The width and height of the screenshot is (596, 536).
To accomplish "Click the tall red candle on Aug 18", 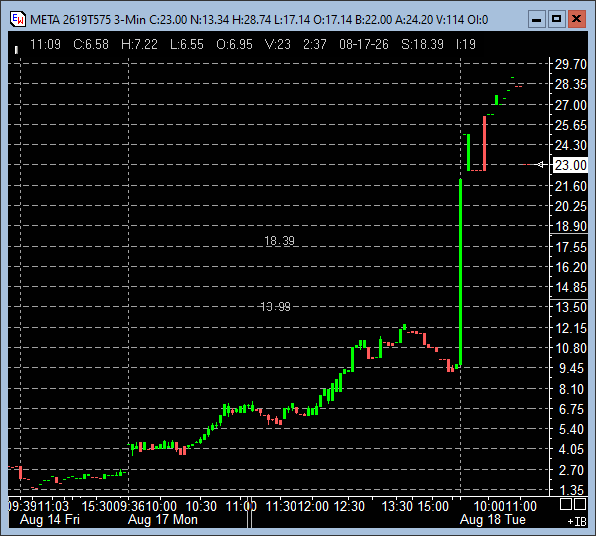I will [485, 143].
